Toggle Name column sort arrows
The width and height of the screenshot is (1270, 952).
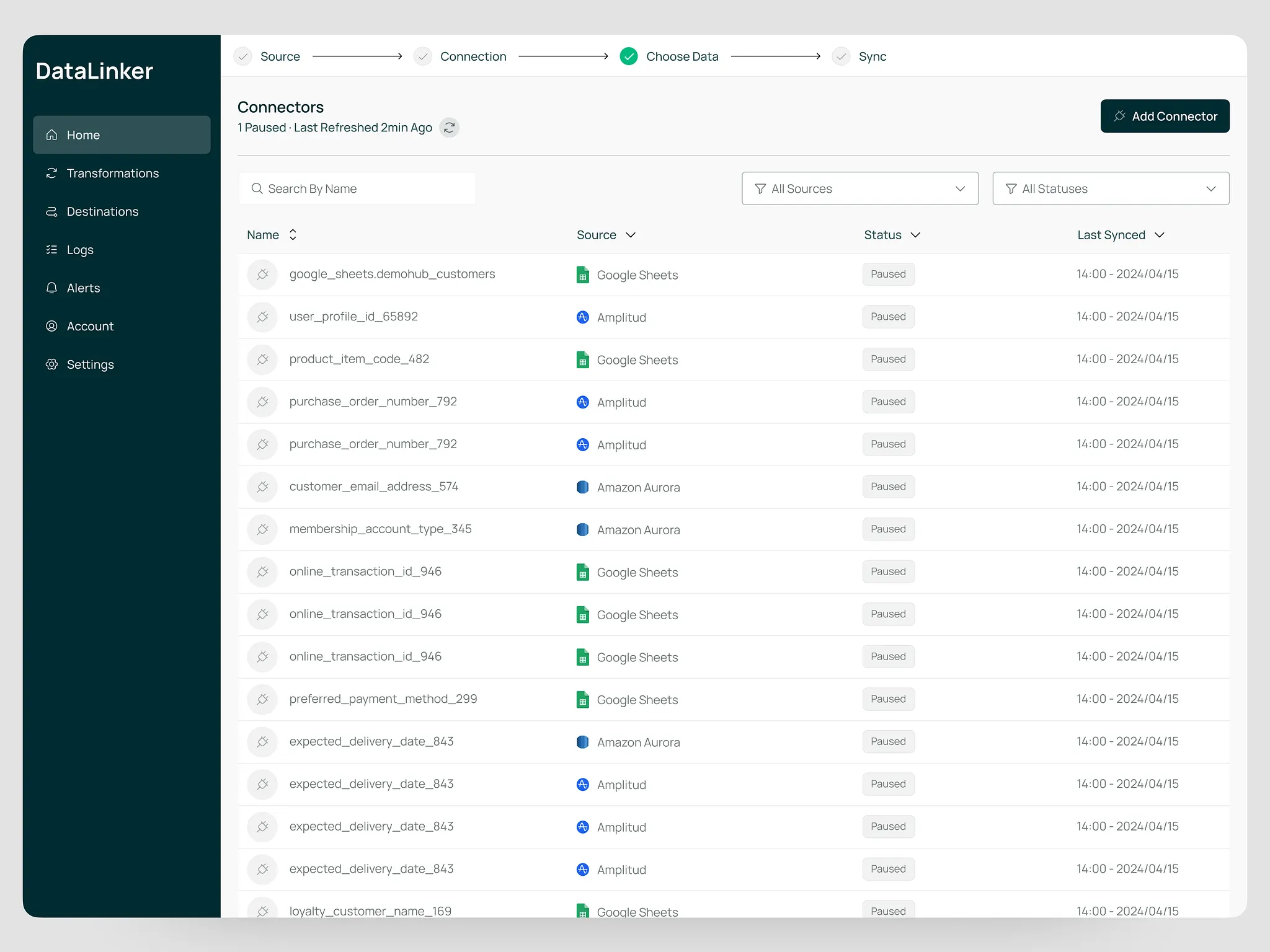[293, 235]
